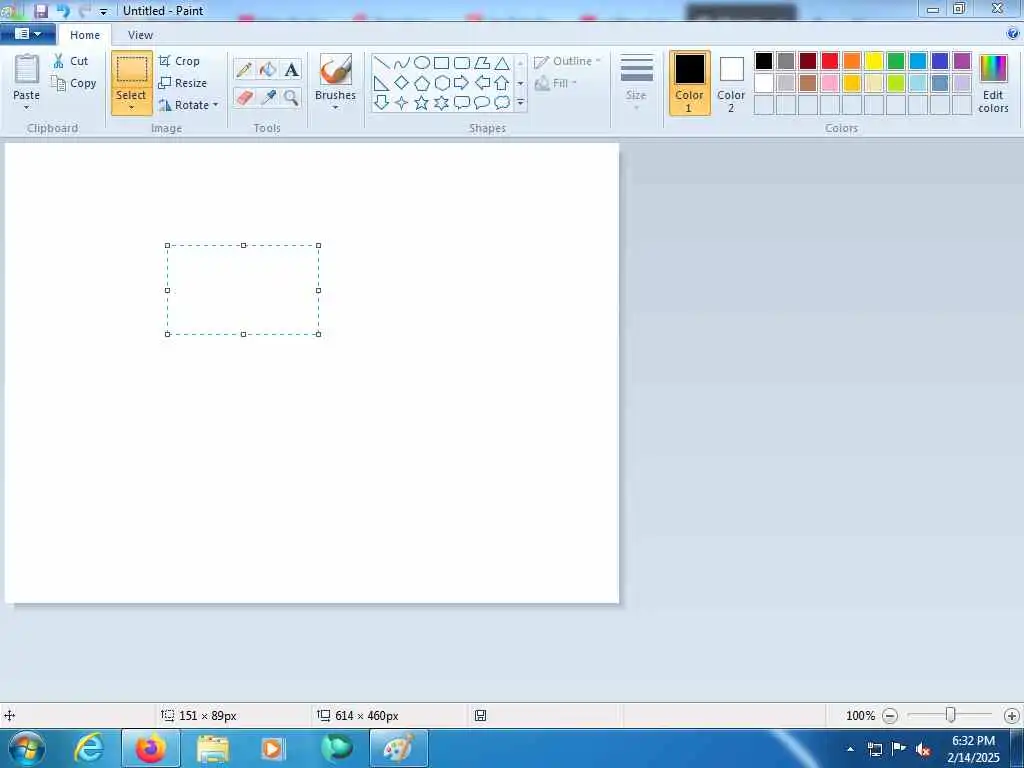1024x768 pixels.
Task: Activate the Text tool
Action: pos(291,69)
